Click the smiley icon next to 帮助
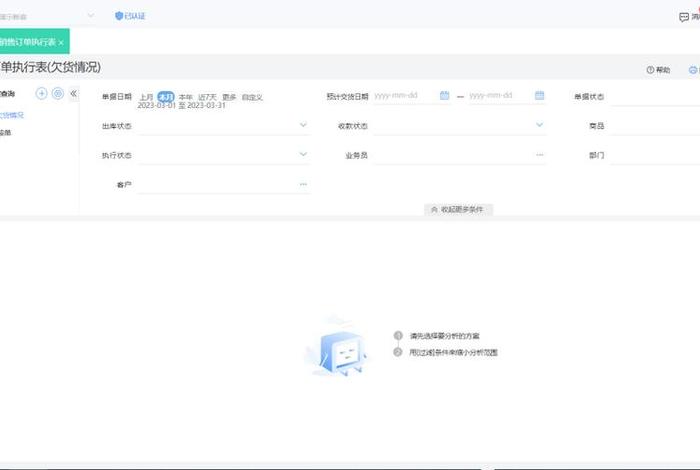 tap(693, 70)
